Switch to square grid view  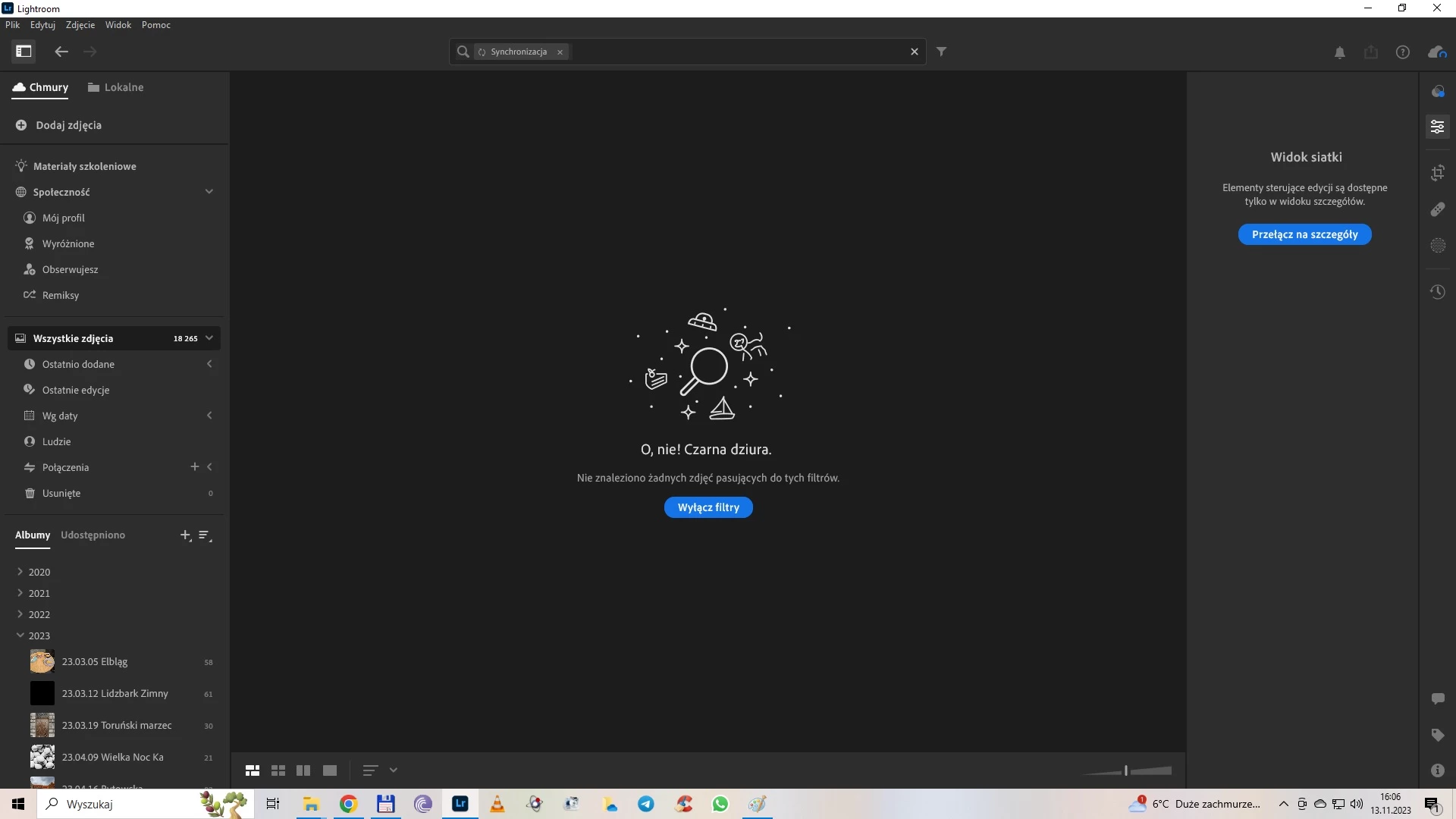[x=278, y=770]
